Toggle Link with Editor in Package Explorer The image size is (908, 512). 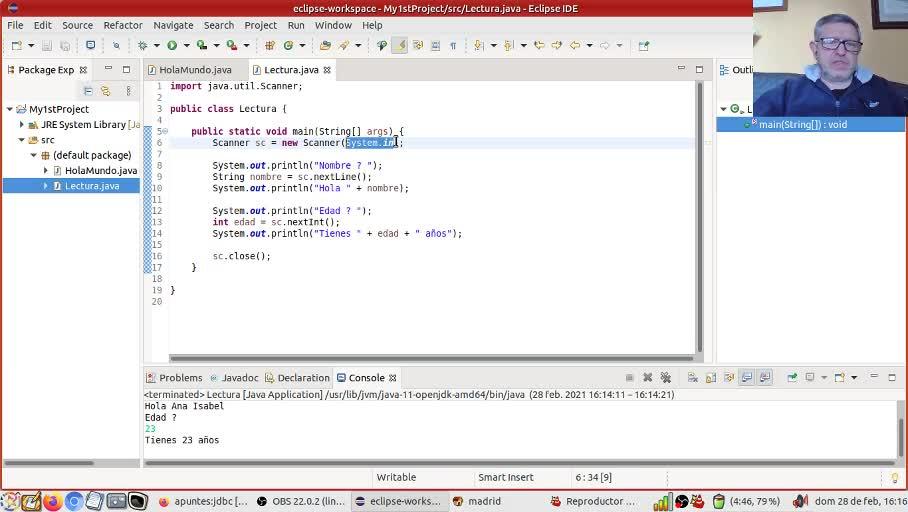(x=105, y=91)
